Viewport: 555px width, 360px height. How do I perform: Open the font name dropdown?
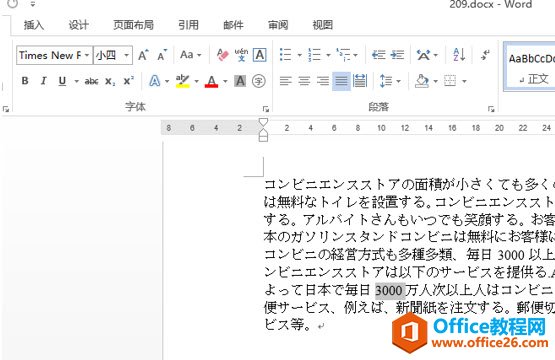coord(87,55)
